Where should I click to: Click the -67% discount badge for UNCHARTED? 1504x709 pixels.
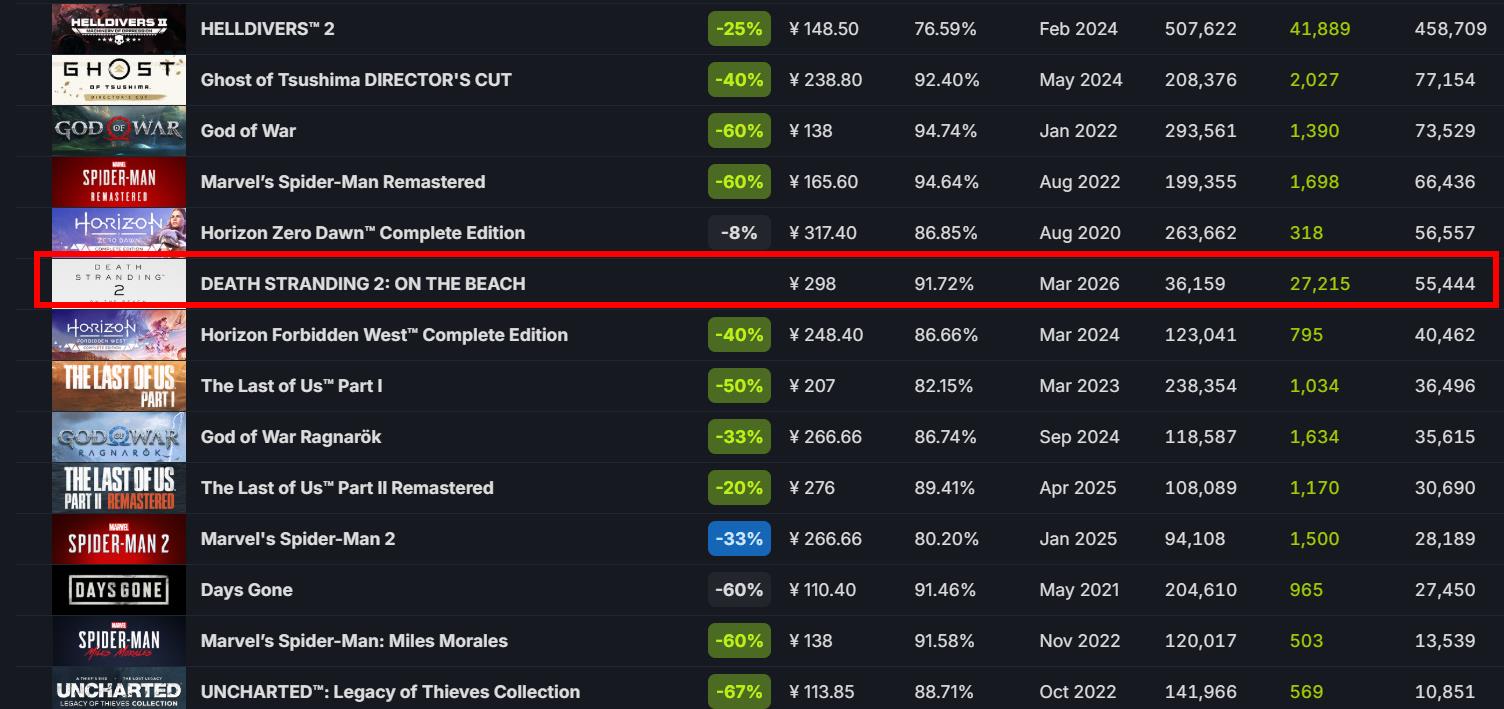(x=739, y=692)
